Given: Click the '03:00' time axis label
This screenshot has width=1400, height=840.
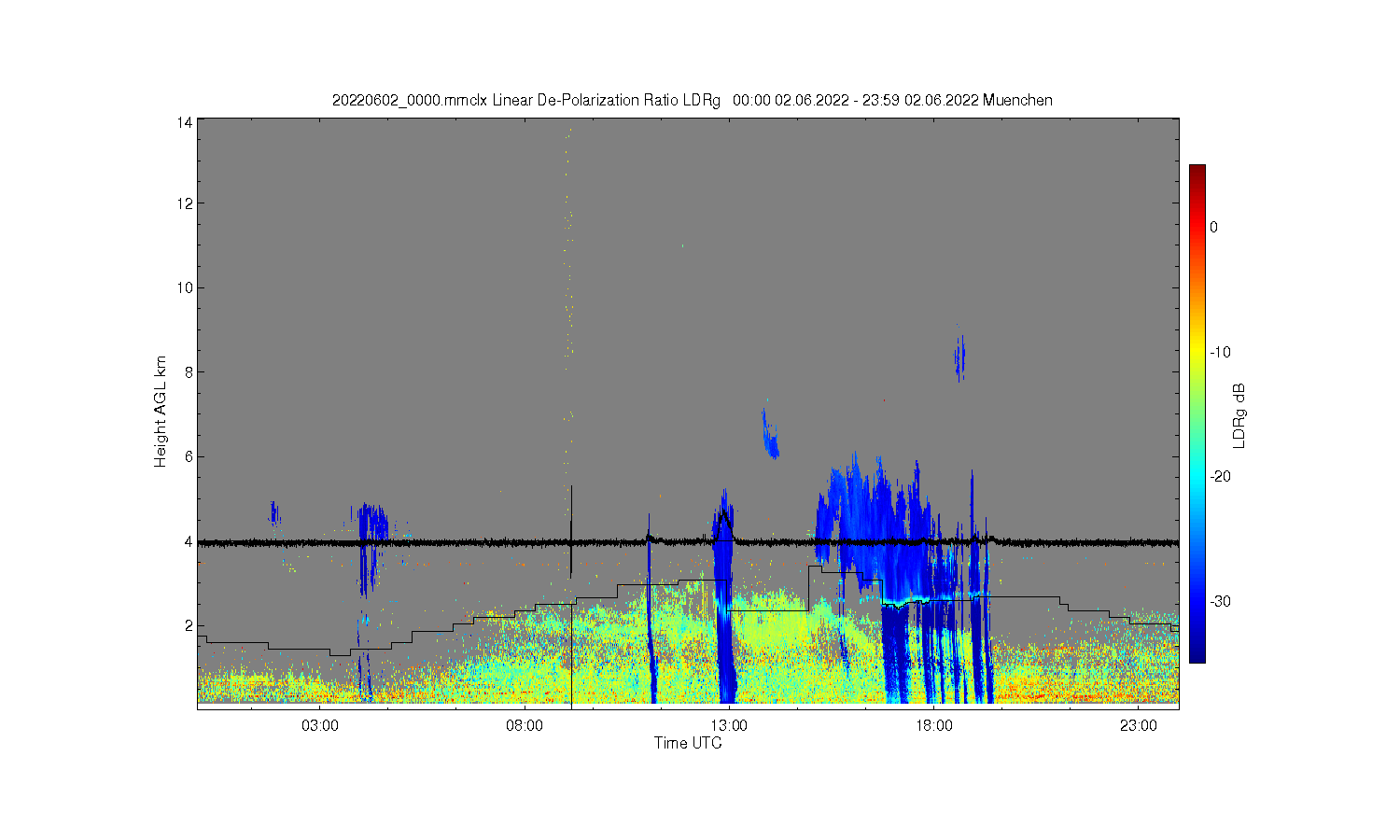Looking at the screenshot, I should 320,726.
